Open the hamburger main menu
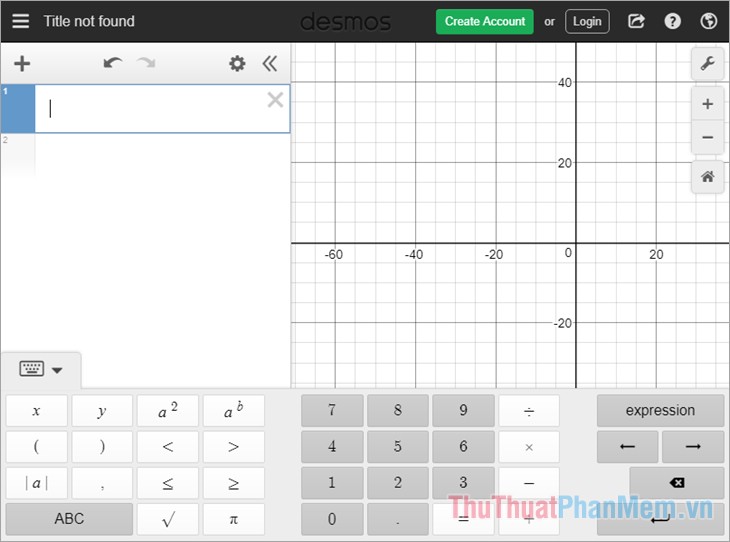 coord(20,21)
